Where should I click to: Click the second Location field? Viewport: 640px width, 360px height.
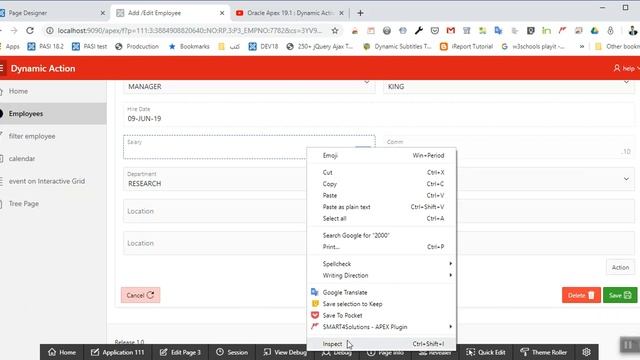(215, 243)
